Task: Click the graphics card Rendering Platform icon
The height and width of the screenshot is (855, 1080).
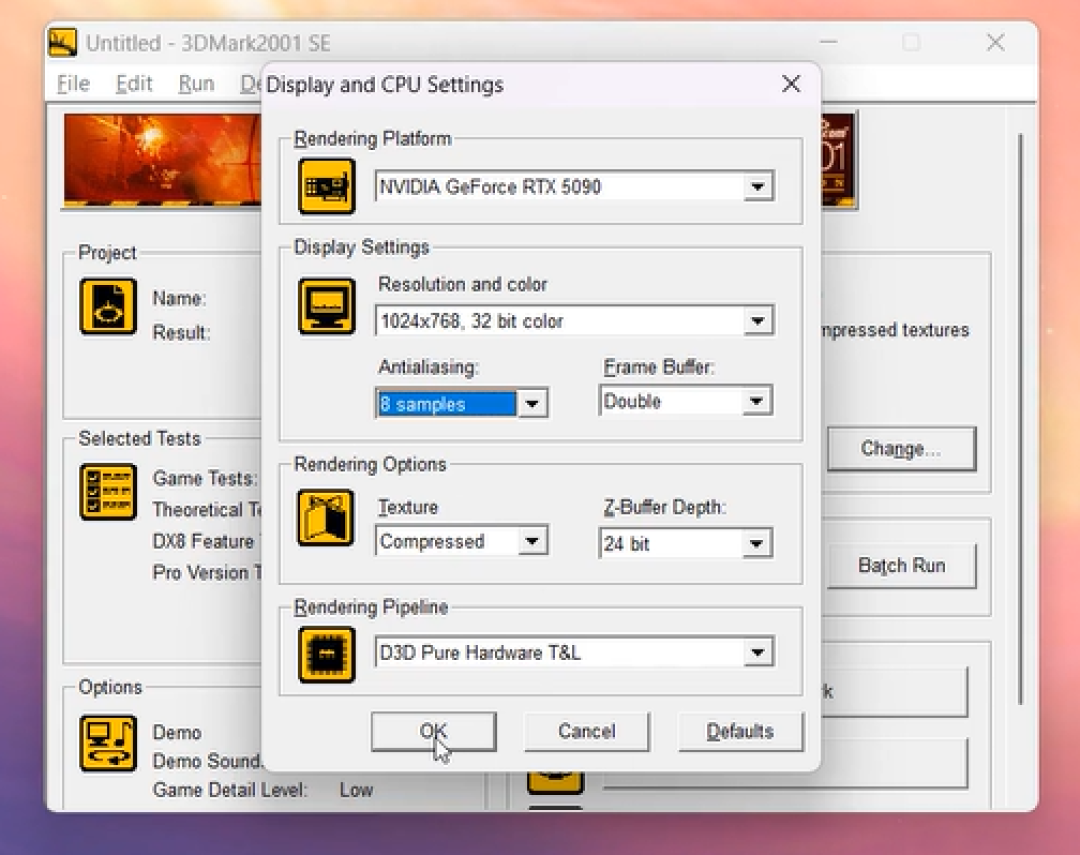Action: (326, 186)
